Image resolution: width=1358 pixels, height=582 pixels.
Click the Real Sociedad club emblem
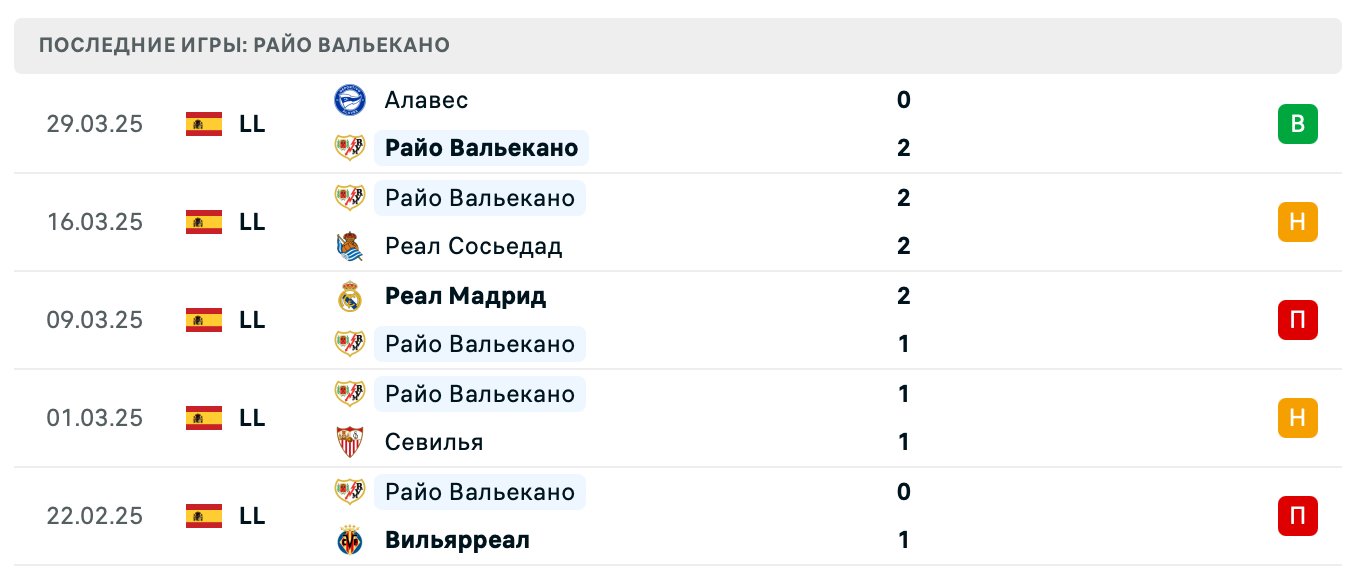click(x=350, y=246)
